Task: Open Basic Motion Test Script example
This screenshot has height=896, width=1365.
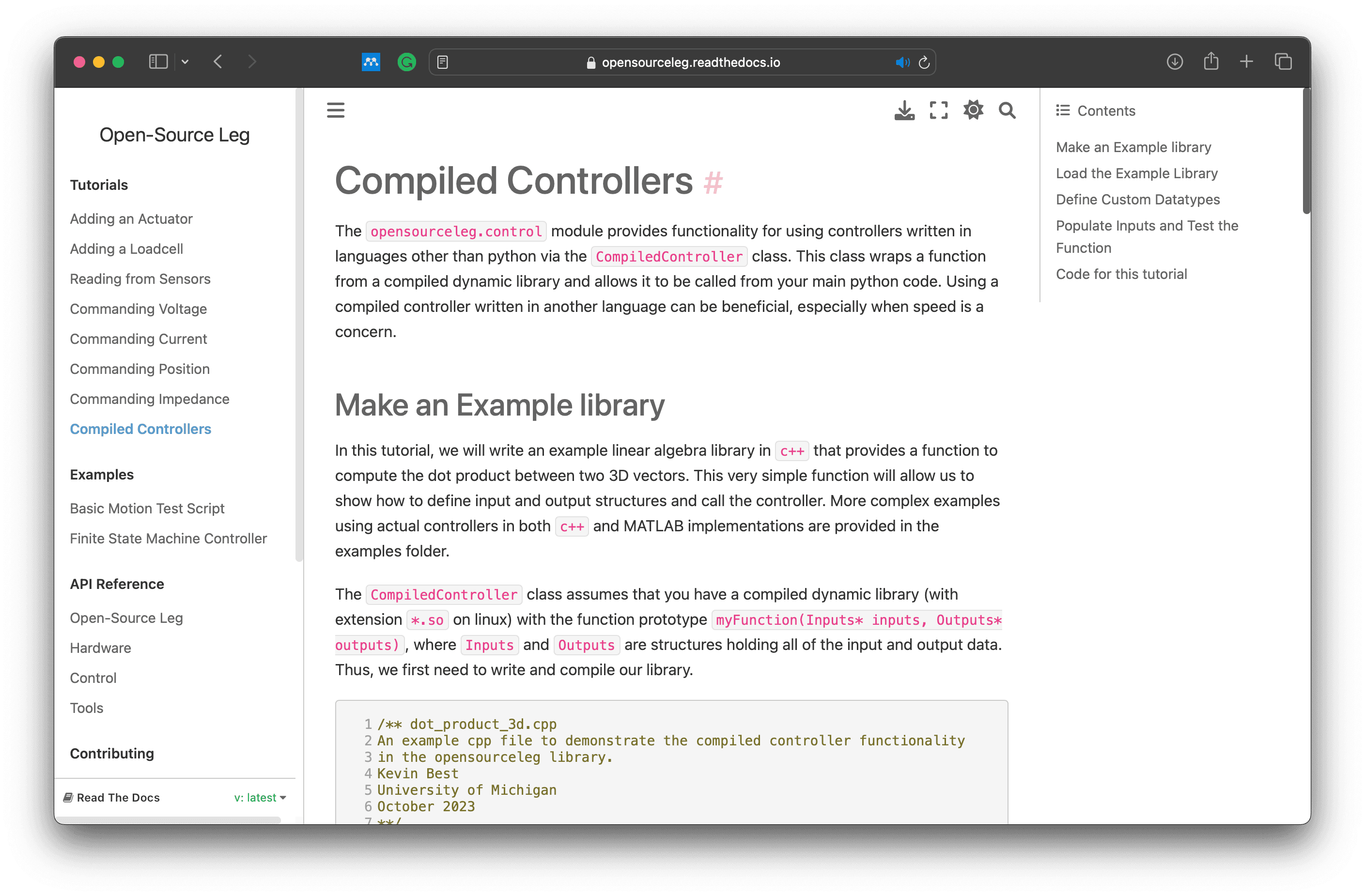Action: tap(147, 508)
